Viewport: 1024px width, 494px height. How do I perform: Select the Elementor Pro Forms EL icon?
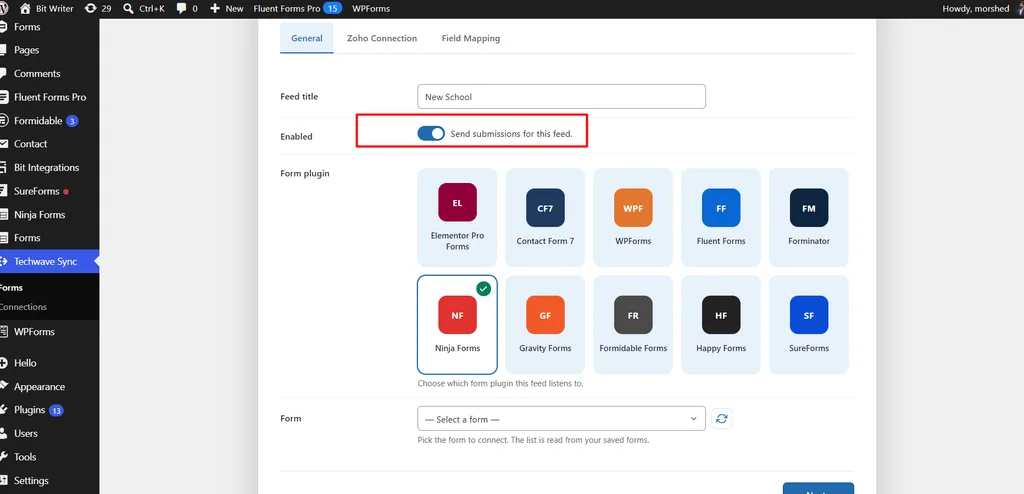[x=457, y=203]
